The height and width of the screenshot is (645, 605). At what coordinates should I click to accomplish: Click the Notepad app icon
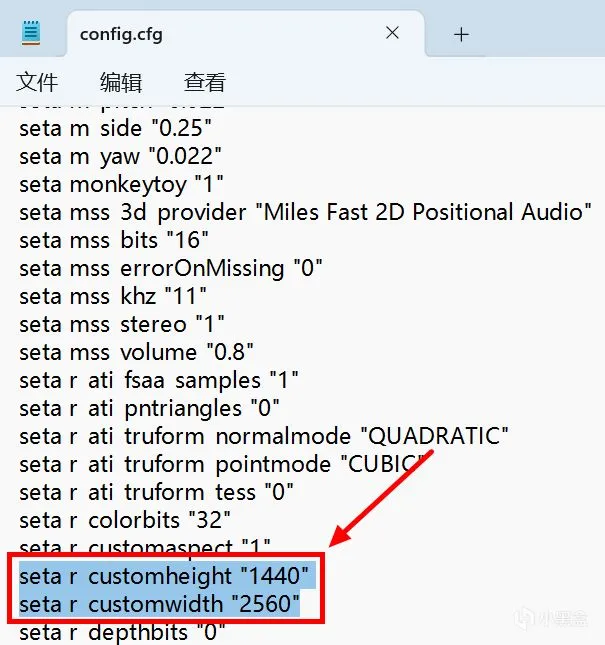[x=30, y=32]
